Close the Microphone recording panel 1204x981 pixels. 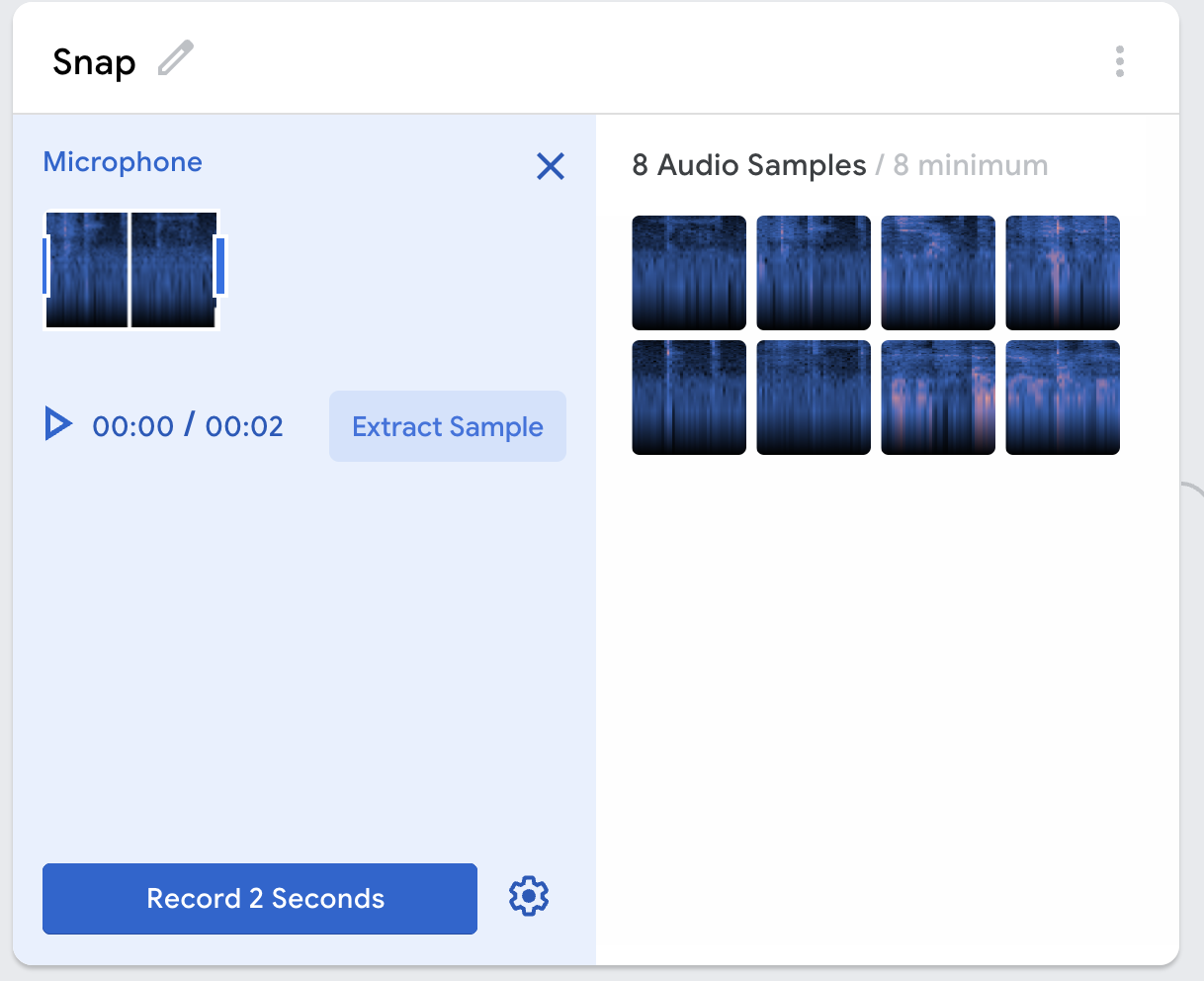point(550,166)
